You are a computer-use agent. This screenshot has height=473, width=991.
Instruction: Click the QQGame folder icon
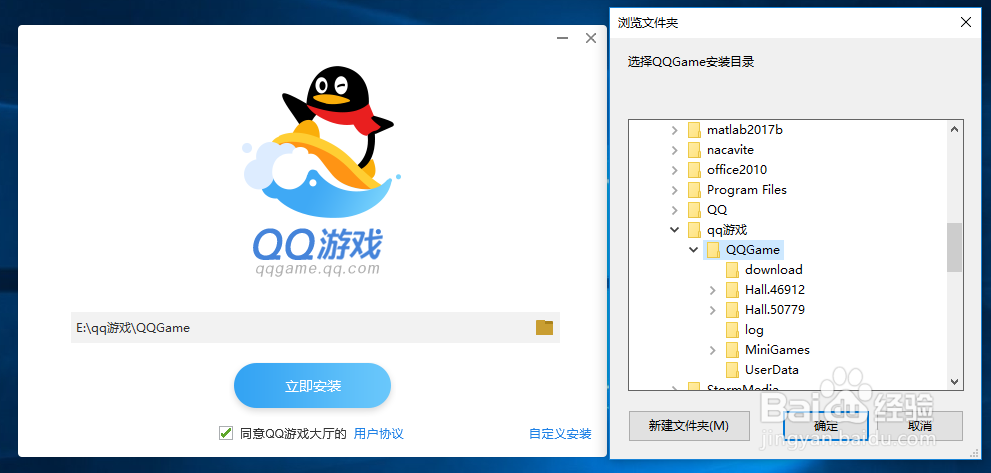(x=714, y=250)
